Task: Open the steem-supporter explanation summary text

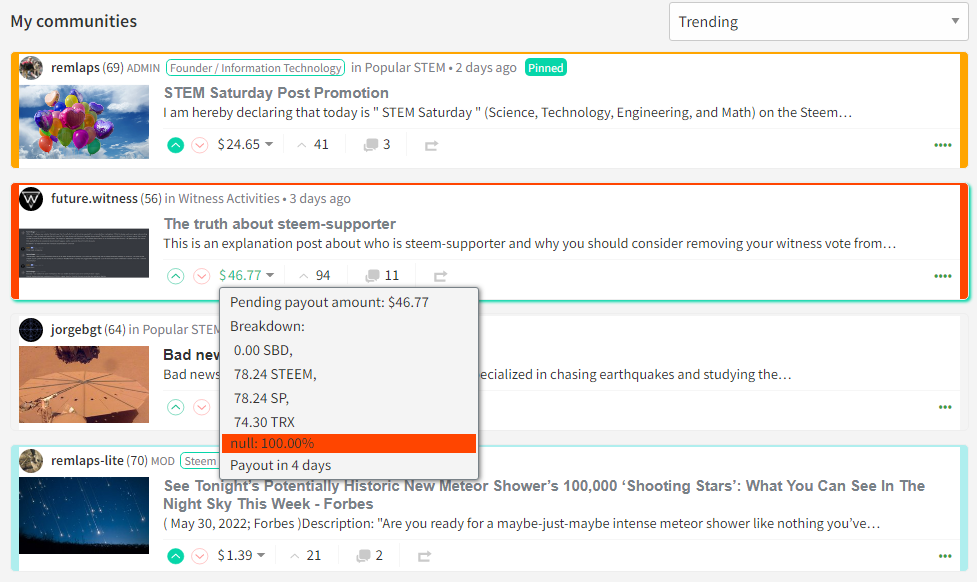Action: point(530,244)
